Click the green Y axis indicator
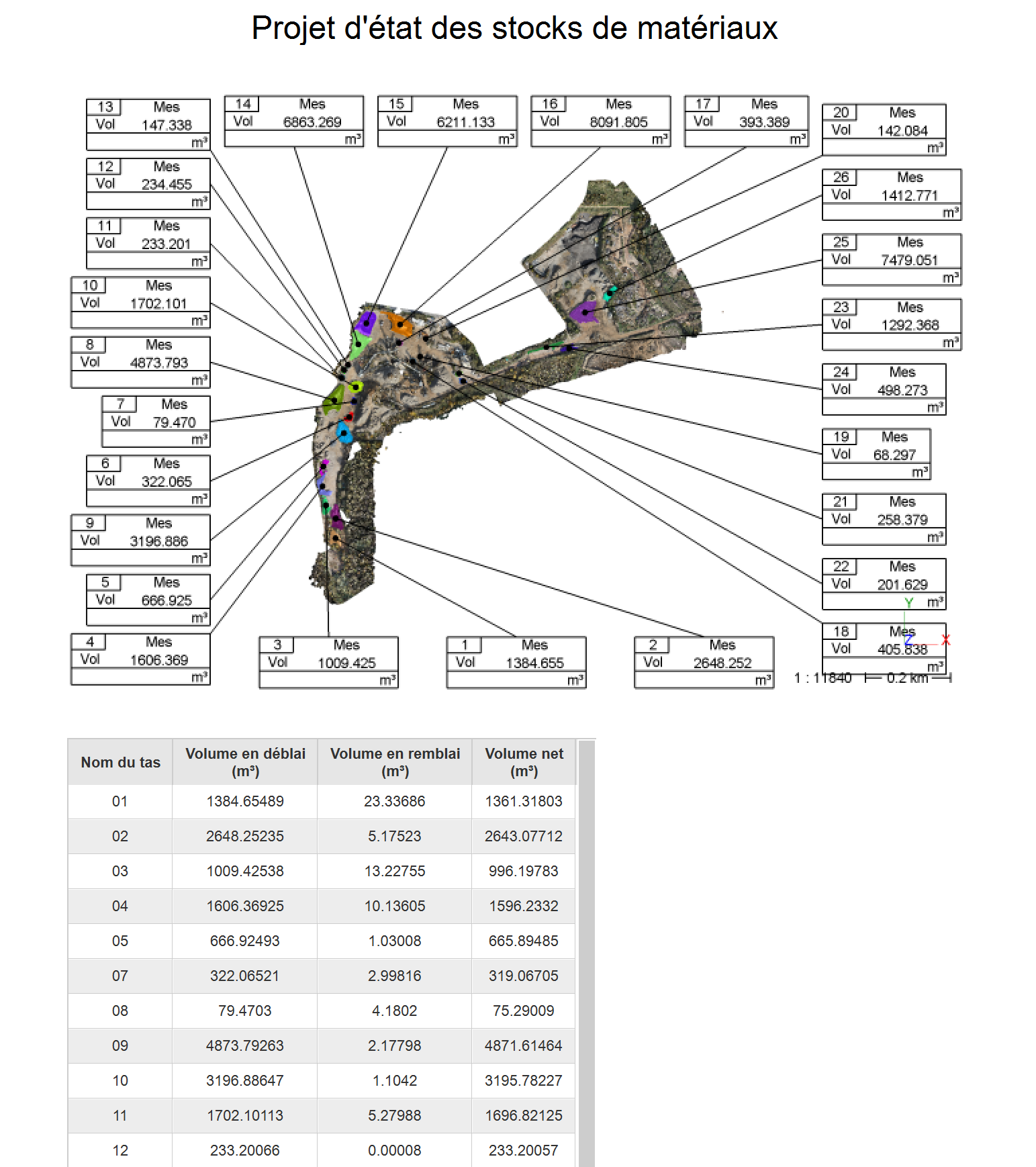 (908, 603)
